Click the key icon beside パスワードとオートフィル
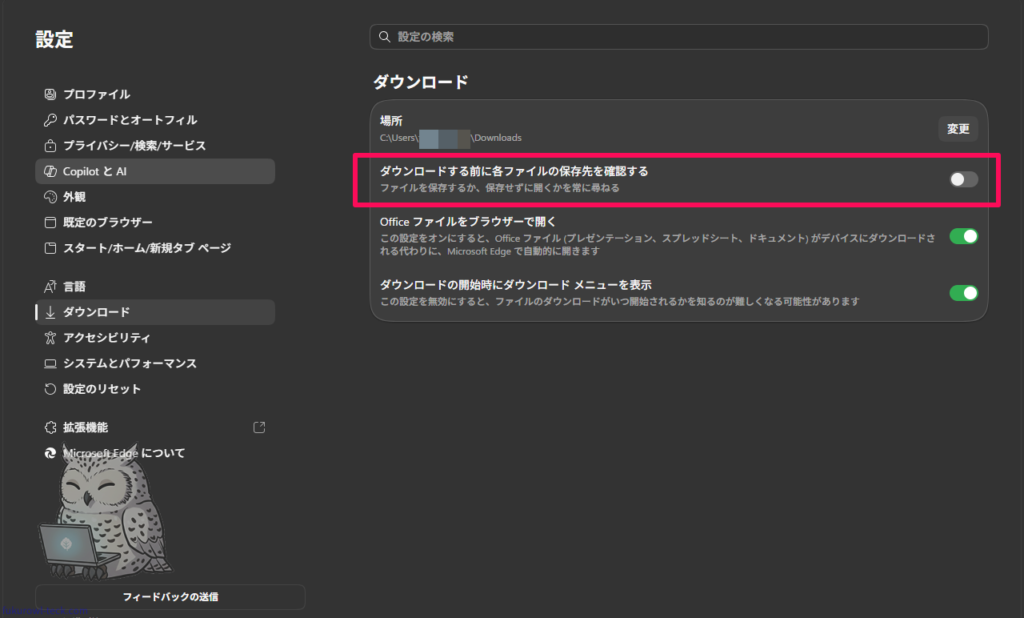Screen dimensions: 1024x618 point(50,120)
